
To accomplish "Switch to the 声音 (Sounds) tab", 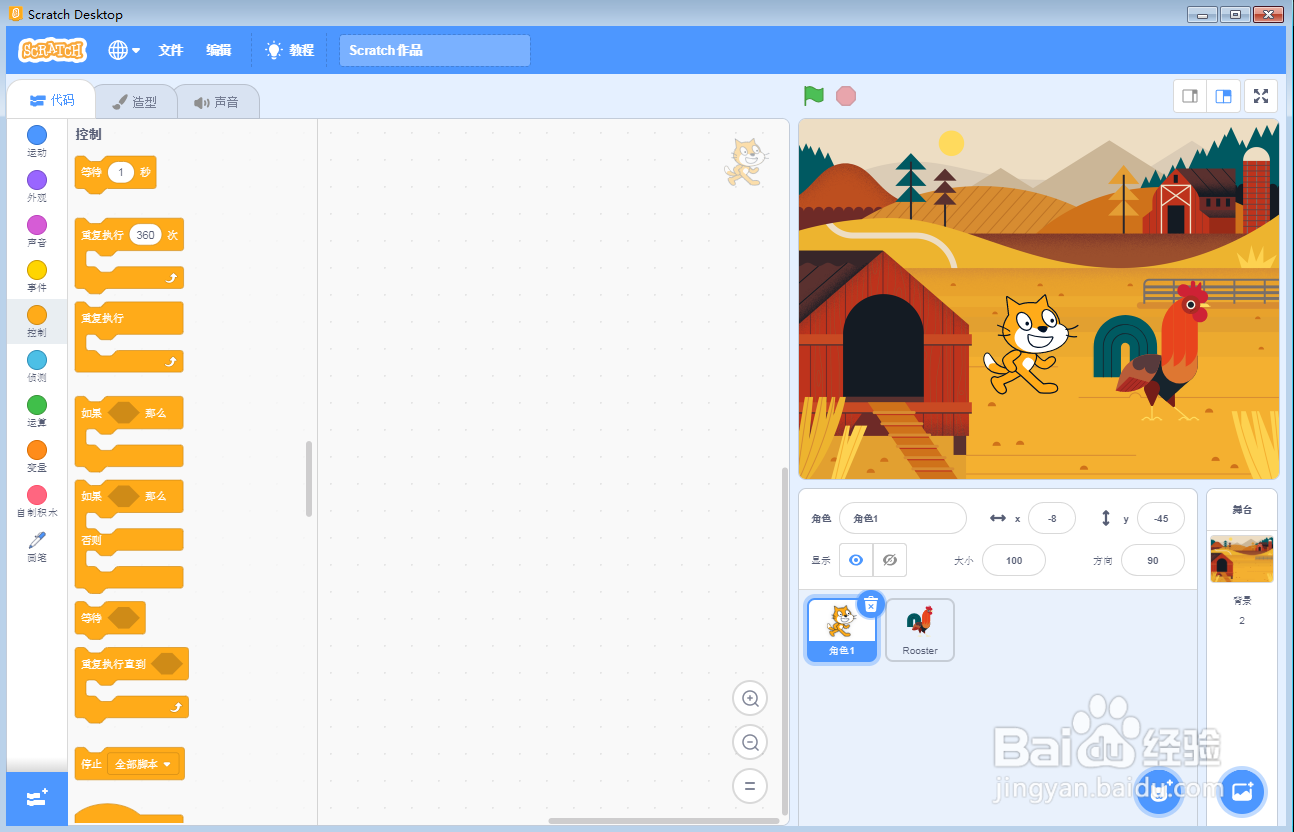I will pyautogui.click(x=217, y=102).
